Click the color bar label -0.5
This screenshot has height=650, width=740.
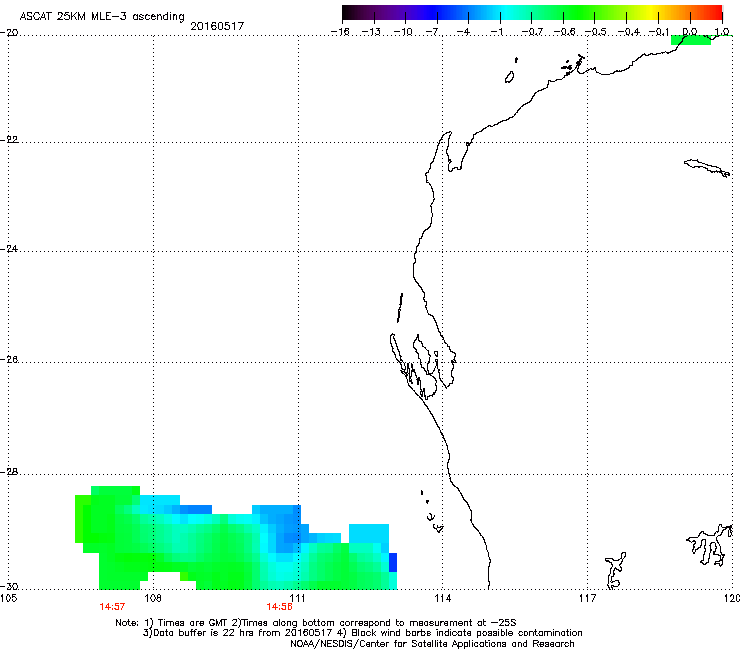click(x=596, y=32)
